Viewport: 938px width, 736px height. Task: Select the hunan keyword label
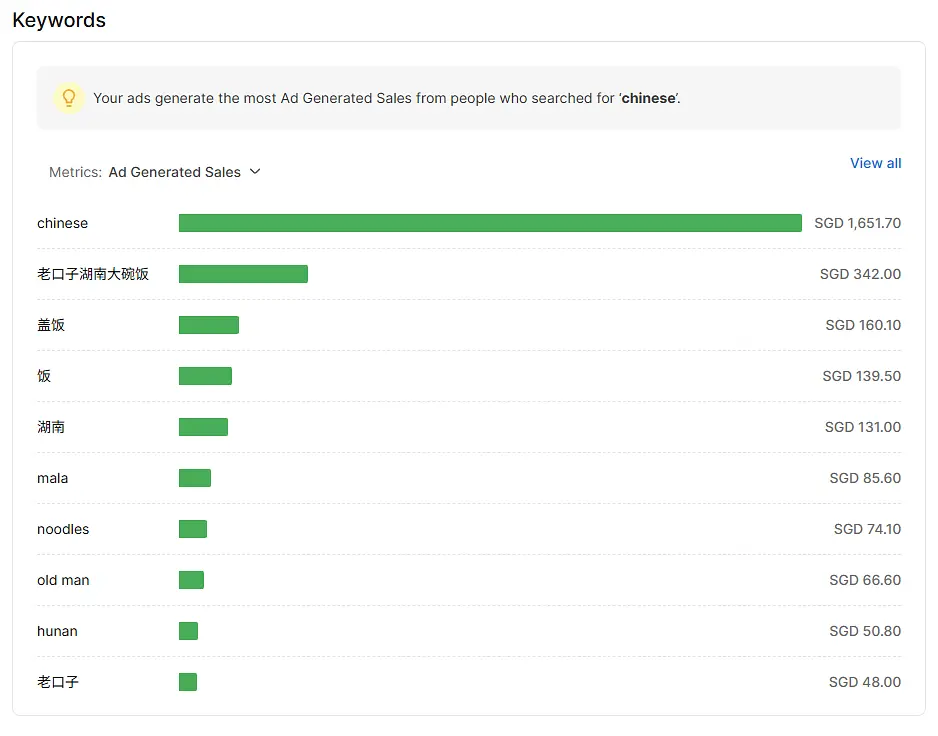(57, 631)
